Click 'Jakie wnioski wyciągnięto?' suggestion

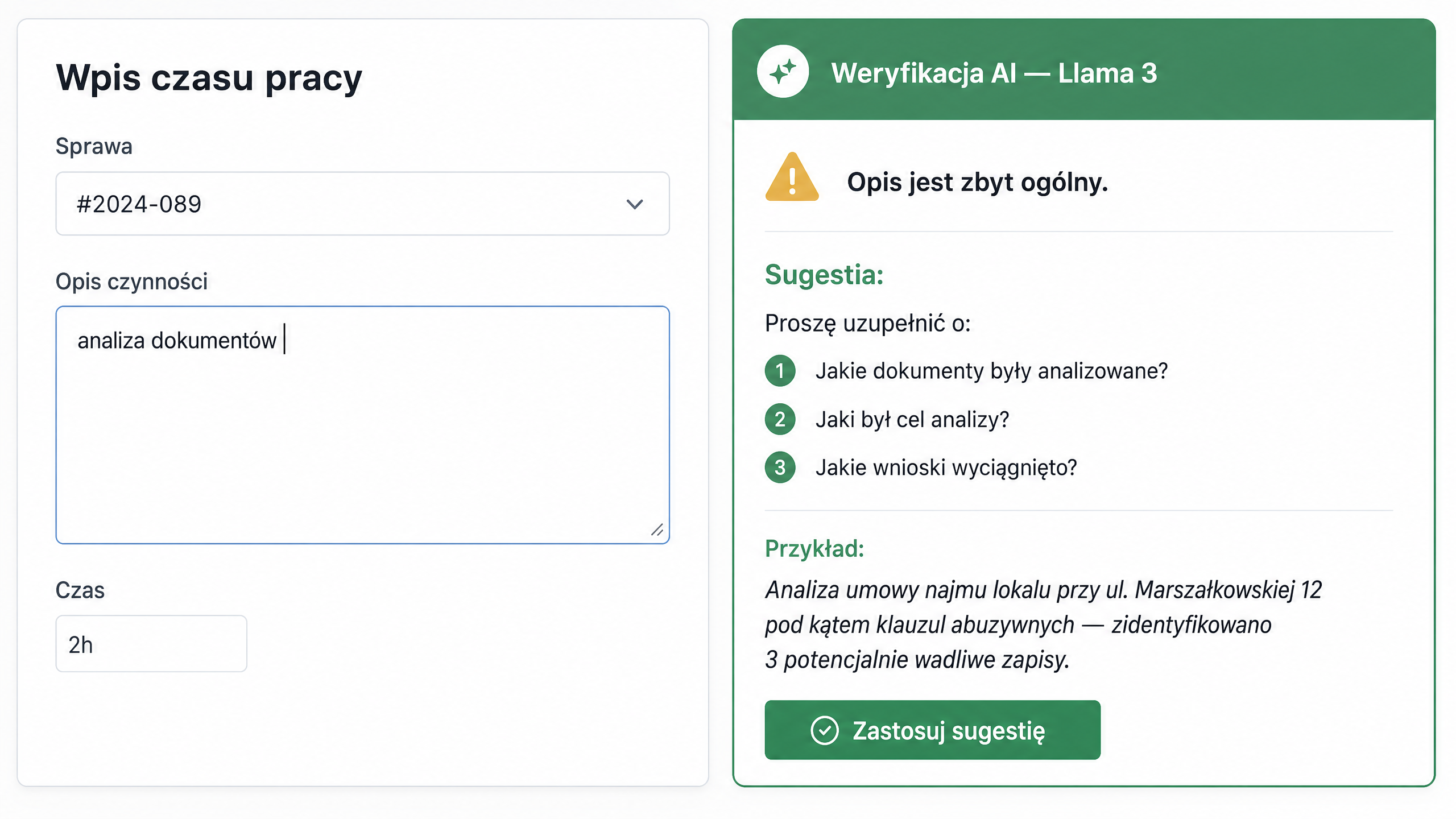pos(946,468)
